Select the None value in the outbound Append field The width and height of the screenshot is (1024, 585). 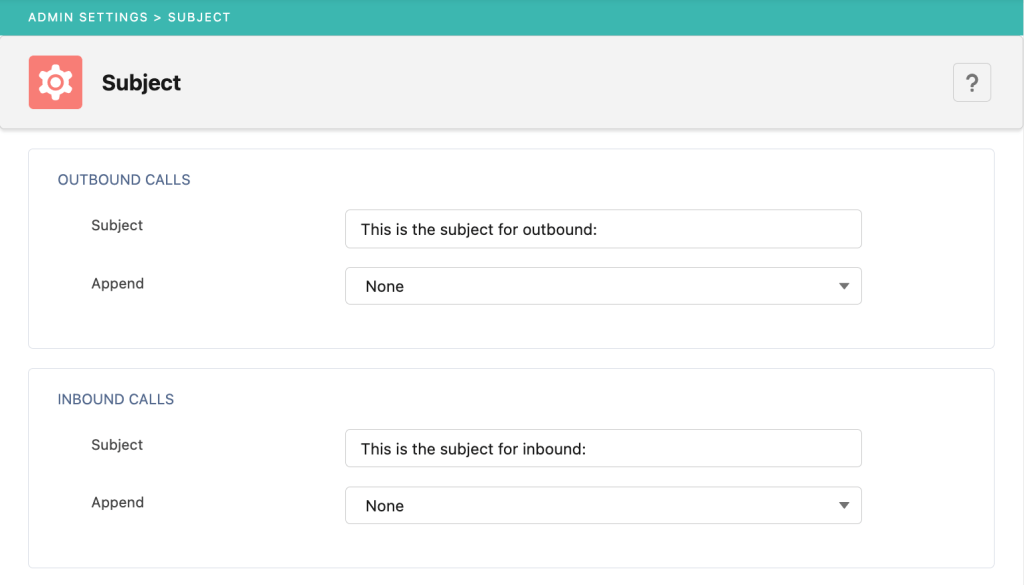click(385, 286)
